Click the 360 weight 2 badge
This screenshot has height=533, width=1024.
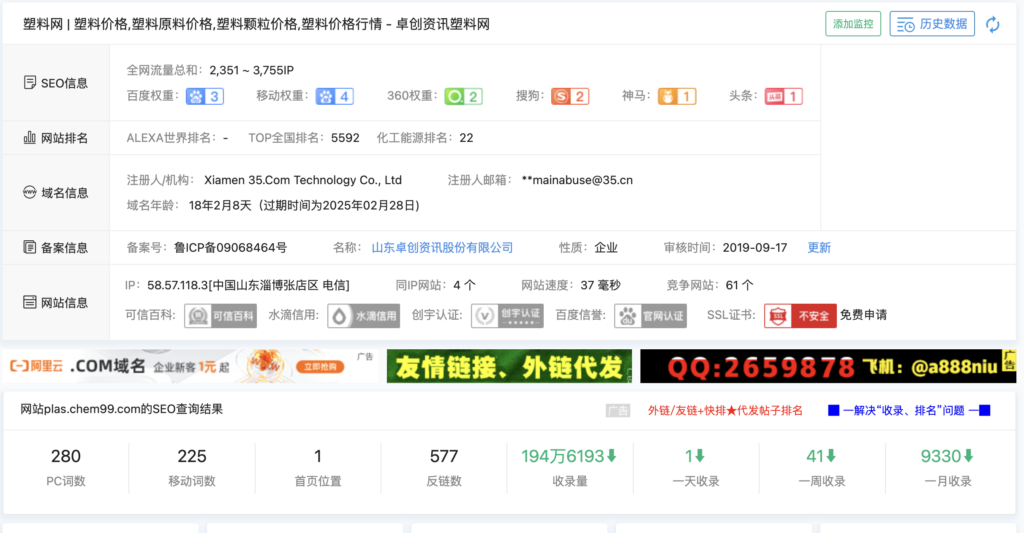[463, 97]
